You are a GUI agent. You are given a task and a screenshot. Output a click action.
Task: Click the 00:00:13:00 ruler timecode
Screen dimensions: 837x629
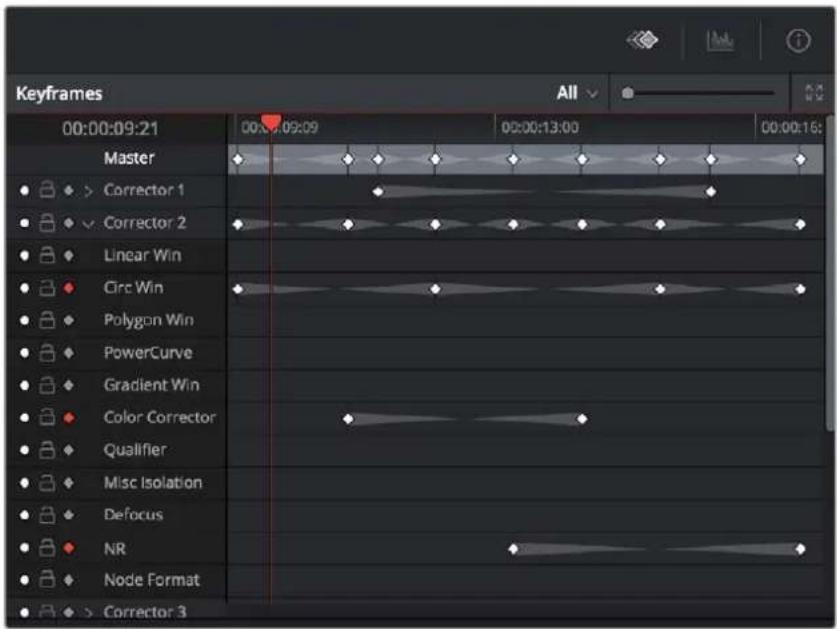540,128
